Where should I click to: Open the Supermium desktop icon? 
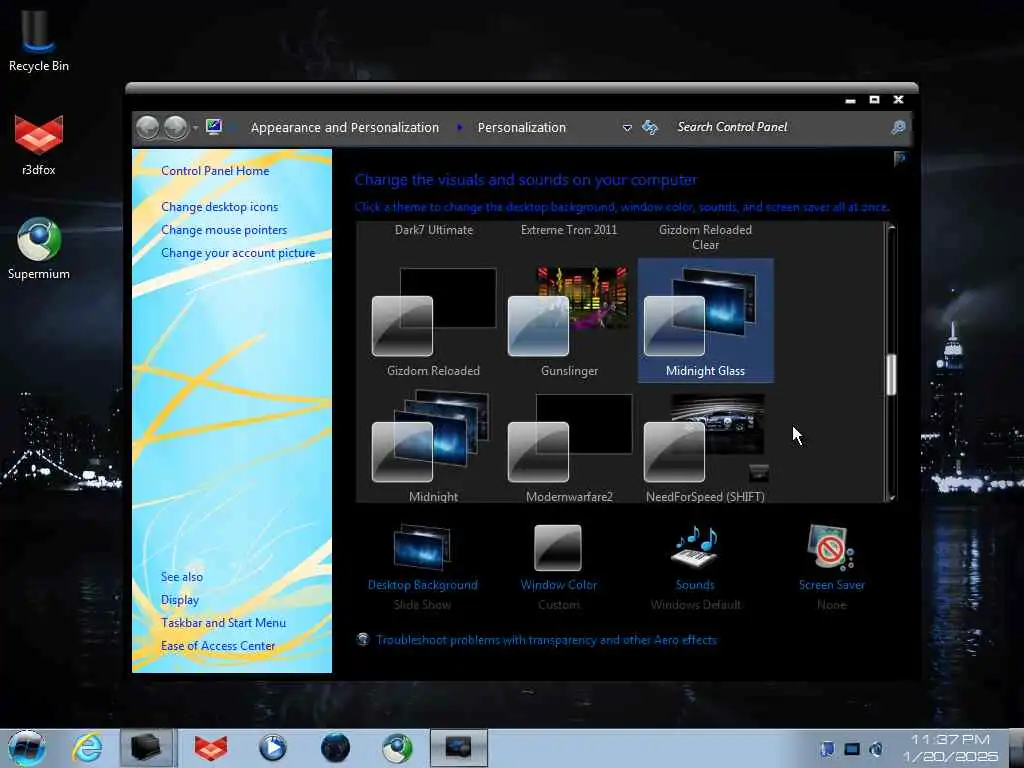point(39,249)
